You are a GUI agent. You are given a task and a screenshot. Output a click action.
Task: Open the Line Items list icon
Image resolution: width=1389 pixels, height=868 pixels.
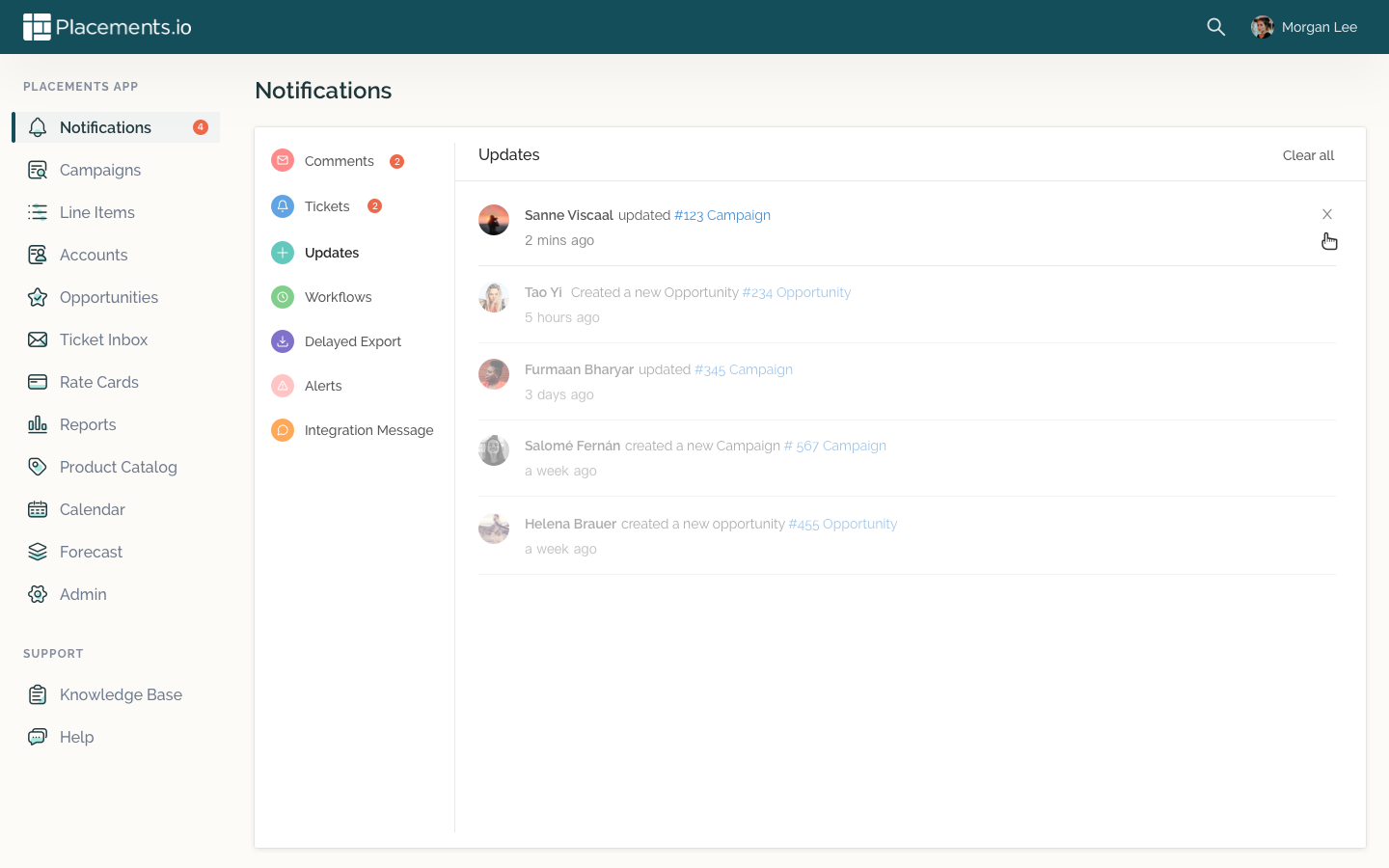click(x=38, y=212)
